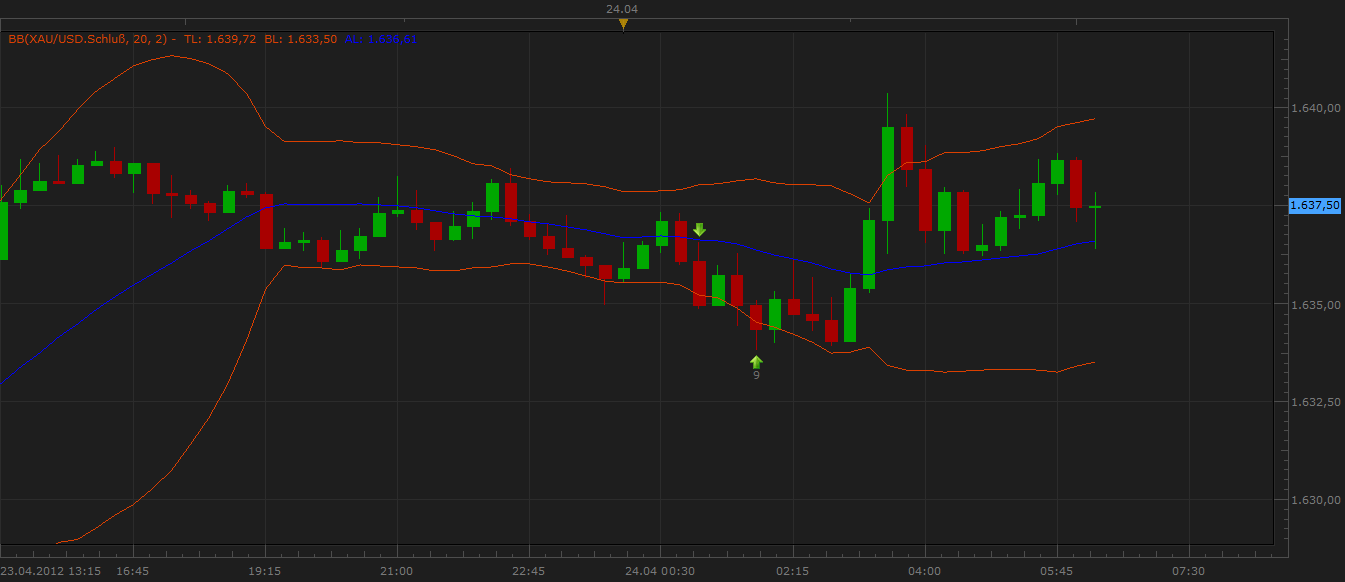1345x582 pixels.
Task: Click the orange triangle day-separator marker
Action: [623, 24]
